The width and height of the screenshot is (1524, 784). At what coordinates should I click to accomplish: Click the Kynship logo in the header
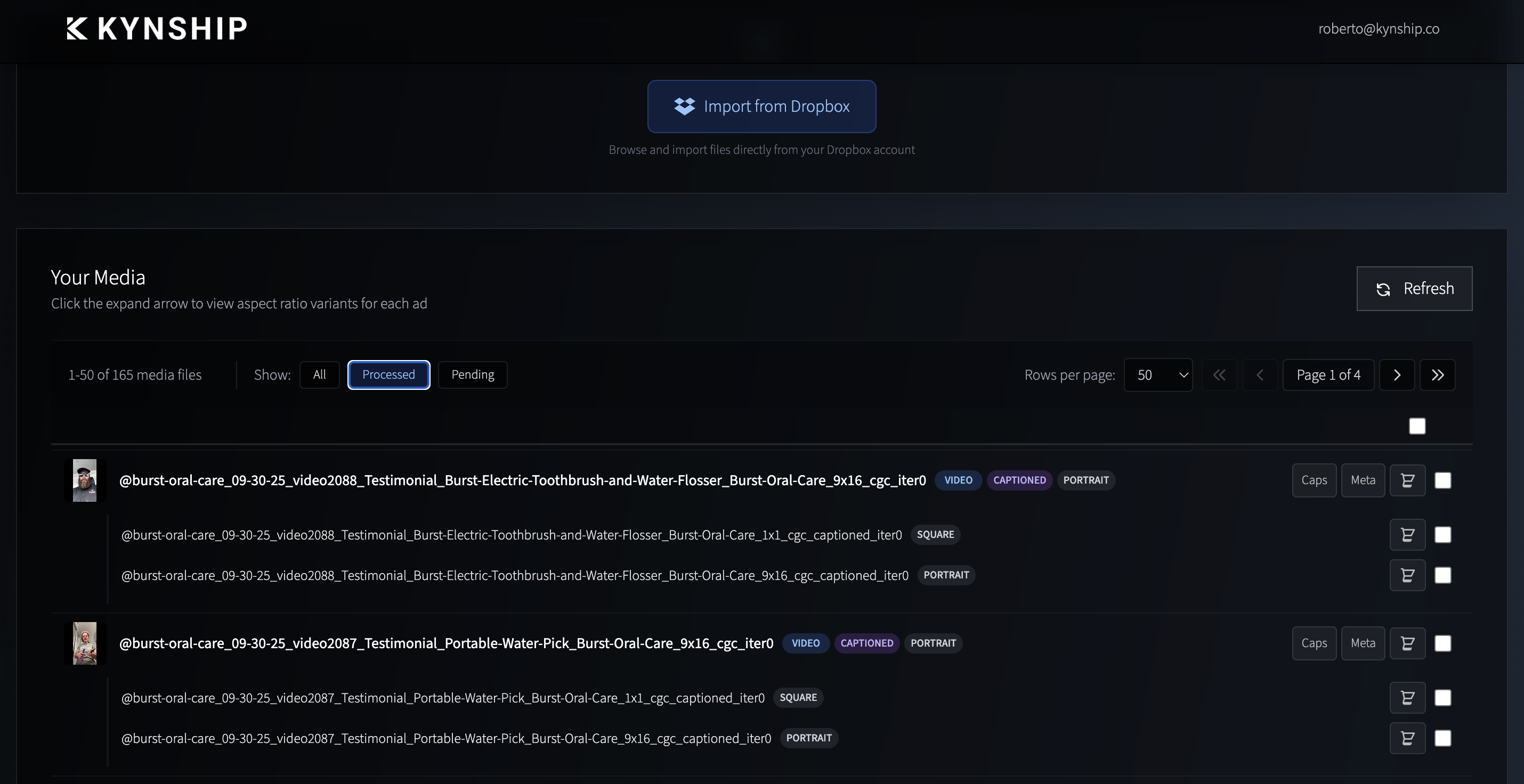point(156,28)
